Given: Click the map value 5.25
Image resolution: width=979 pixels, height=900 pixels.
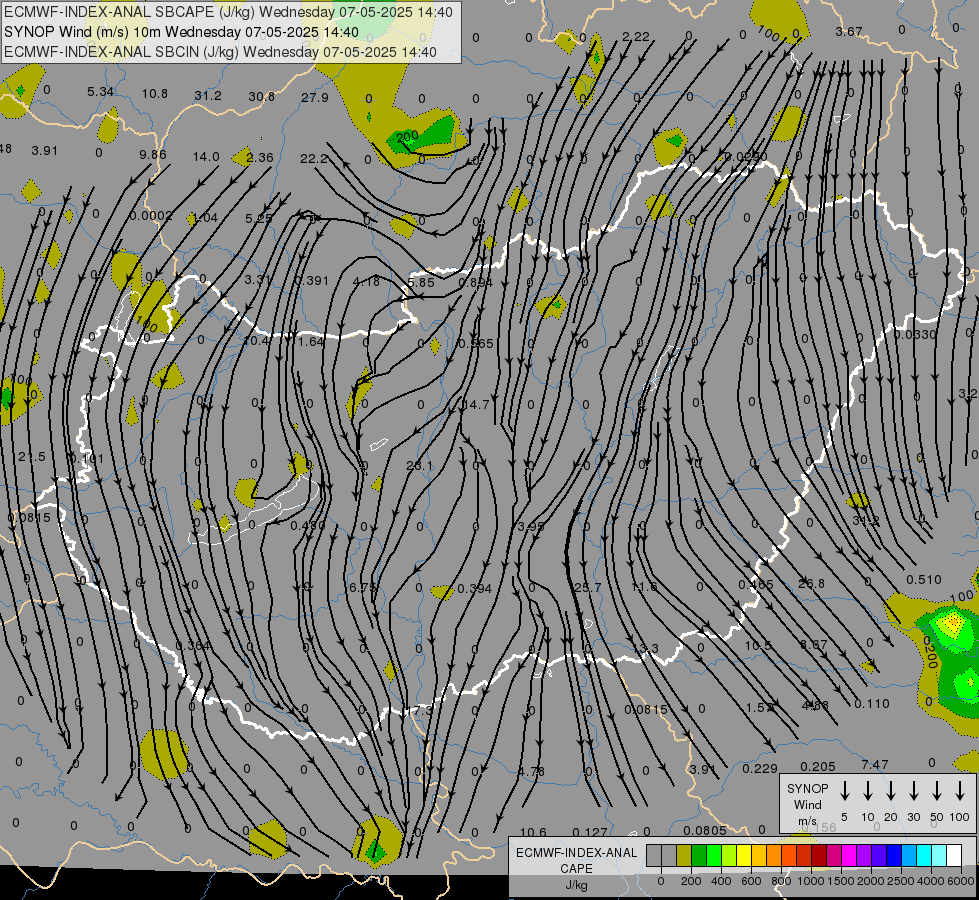Looking at the screenshot, I should pyautogui.click(x=258, y=219).
